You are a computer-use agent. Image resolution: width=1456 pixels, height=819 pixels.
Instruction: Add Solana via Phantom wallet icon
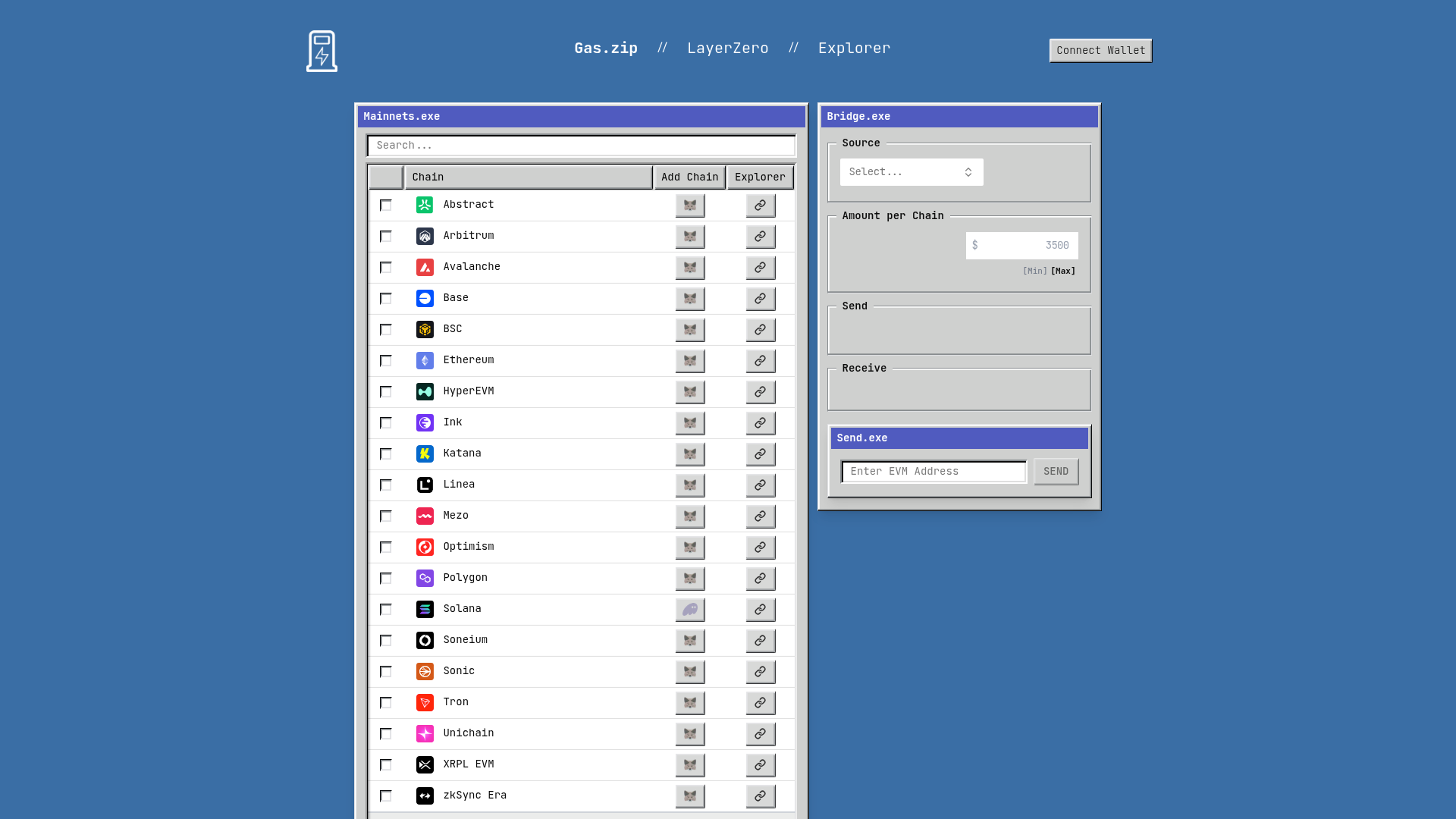[690, 610]
